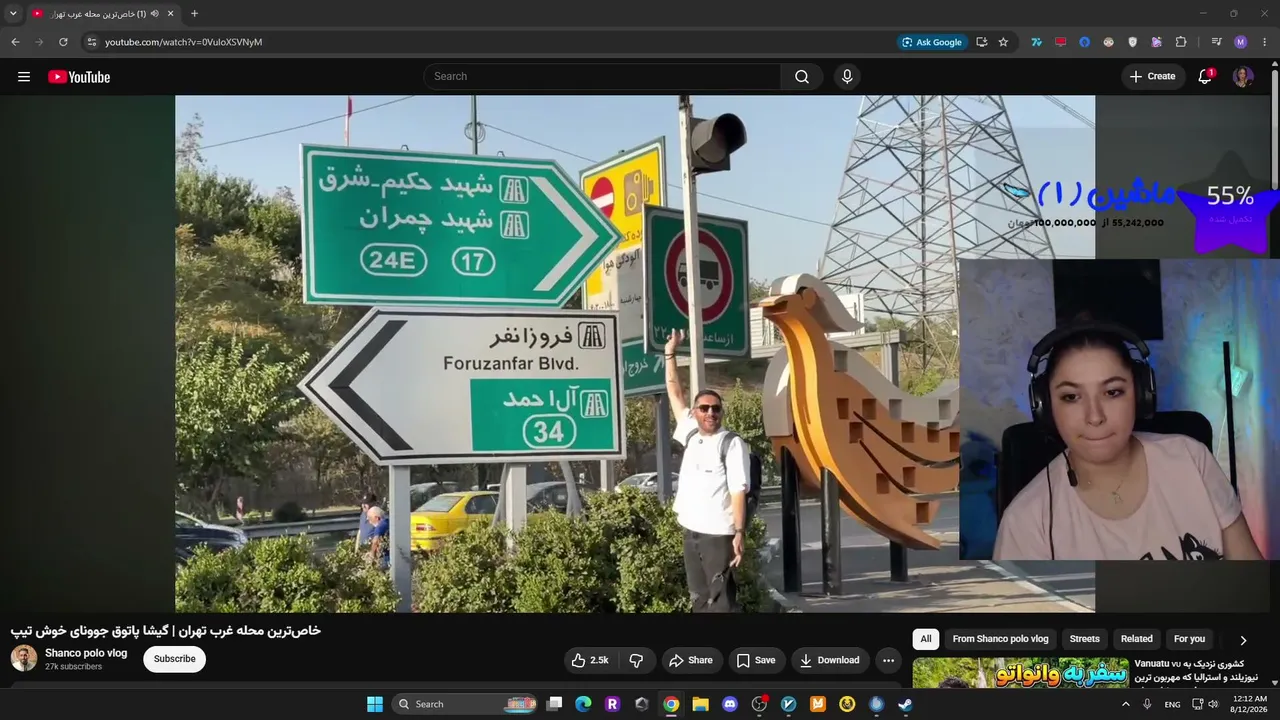
Task: Open the Shanco polo vlog channel avatar
Action: [24, 658]
